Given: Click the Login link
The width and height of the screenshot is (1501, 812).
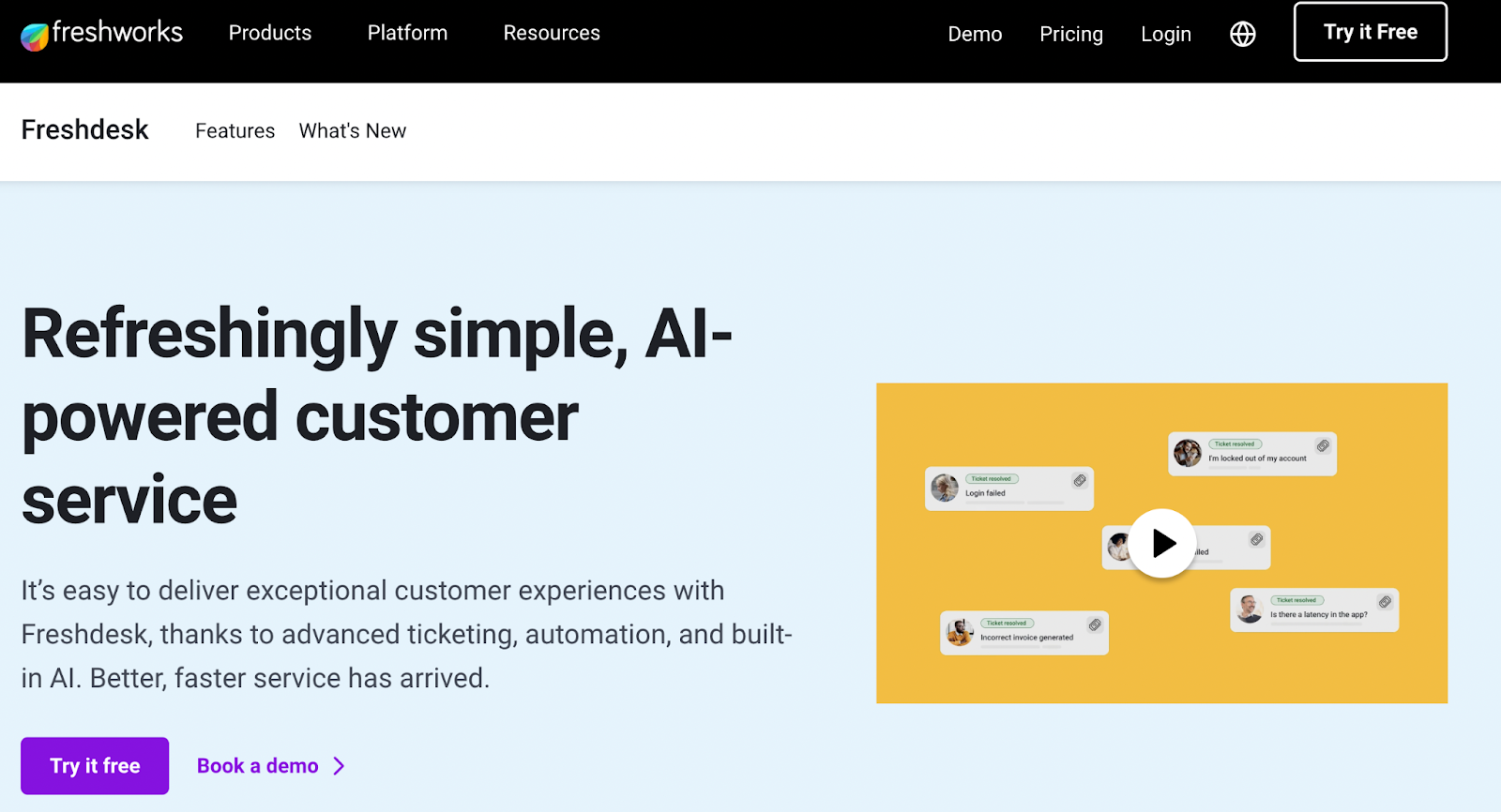Looking at the screenshot, I should (1166, 34).
